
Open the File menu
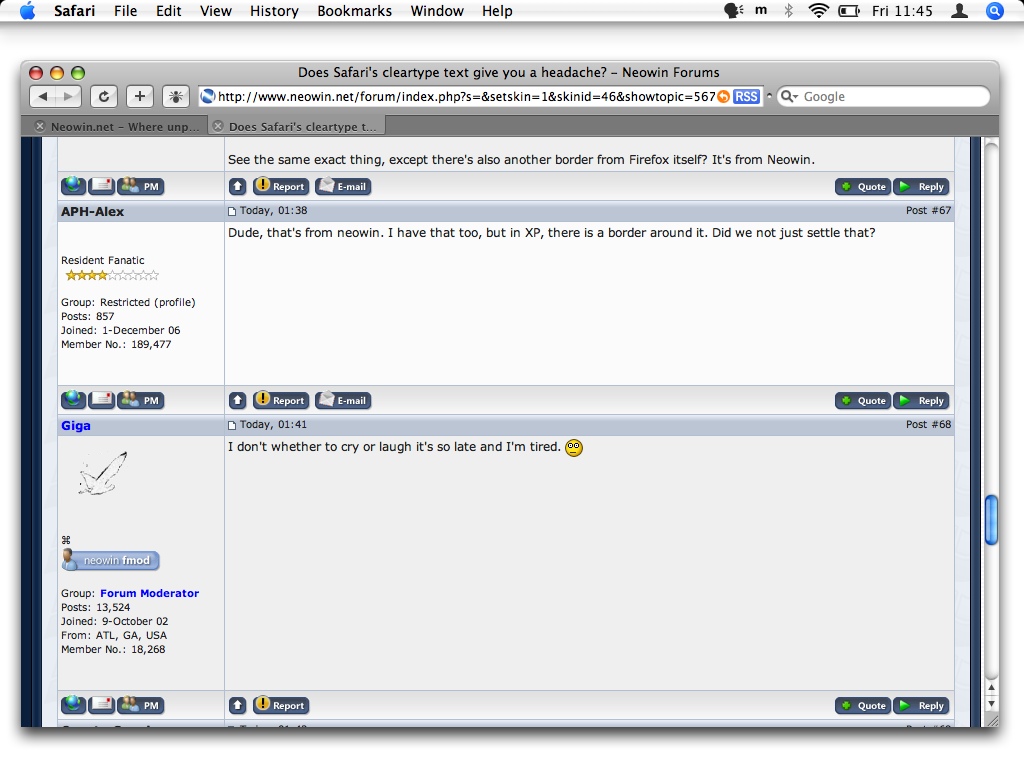[x=125, y=11]
